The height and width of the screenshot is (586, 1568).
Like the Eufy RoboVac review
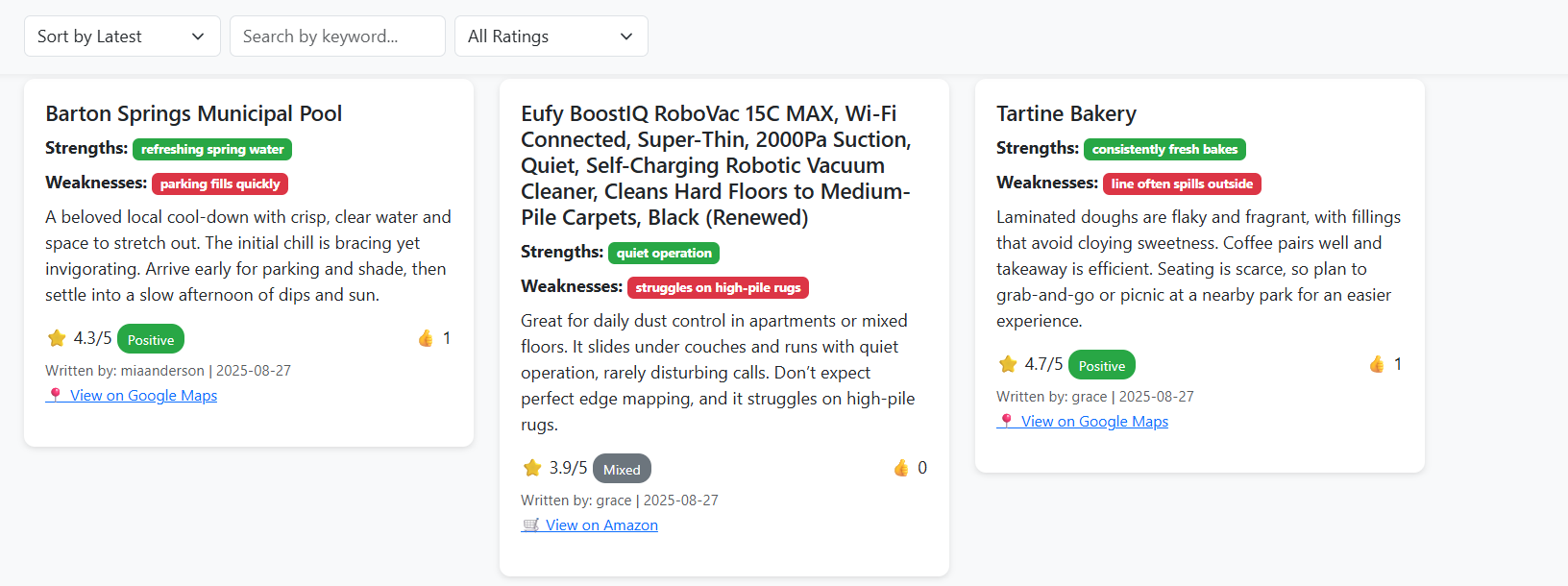coord(901,468)
